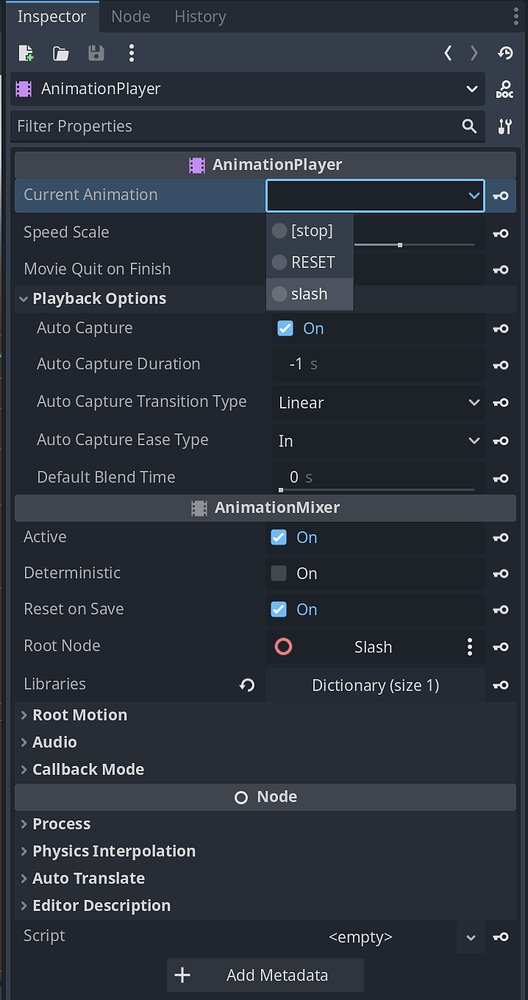Select slash from the animation list

tap(309, 294)
